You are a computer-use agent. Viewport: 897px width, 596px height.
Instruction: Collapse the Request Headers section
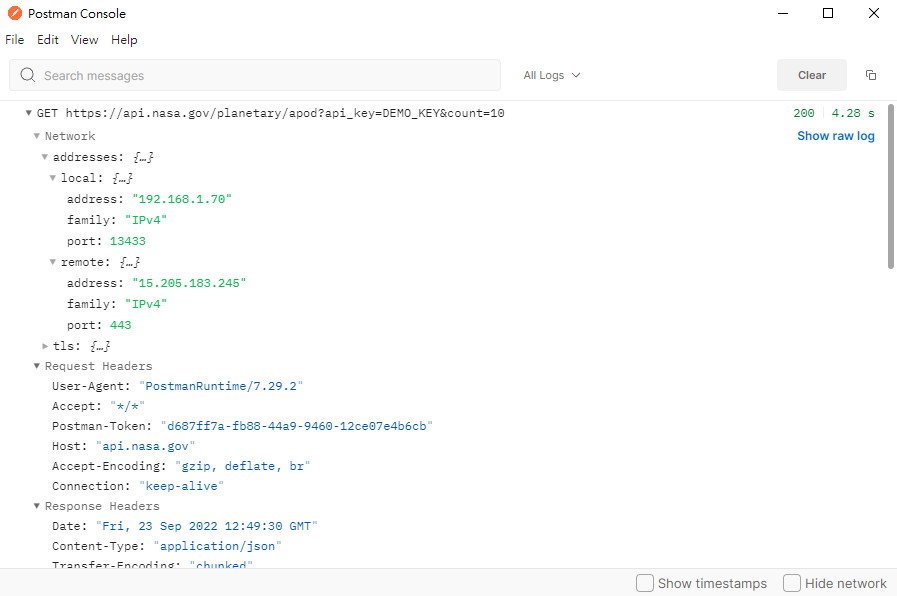click(x=37, y=366)
